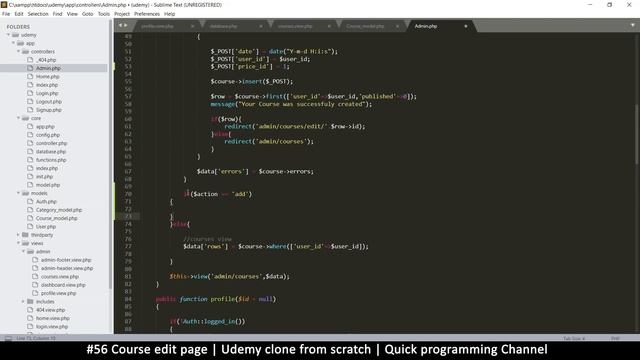Image resolution: width=640 pixels, height=360 pixels.
Task: Click the admin-footer.view.php file icon
Action: 35,260
